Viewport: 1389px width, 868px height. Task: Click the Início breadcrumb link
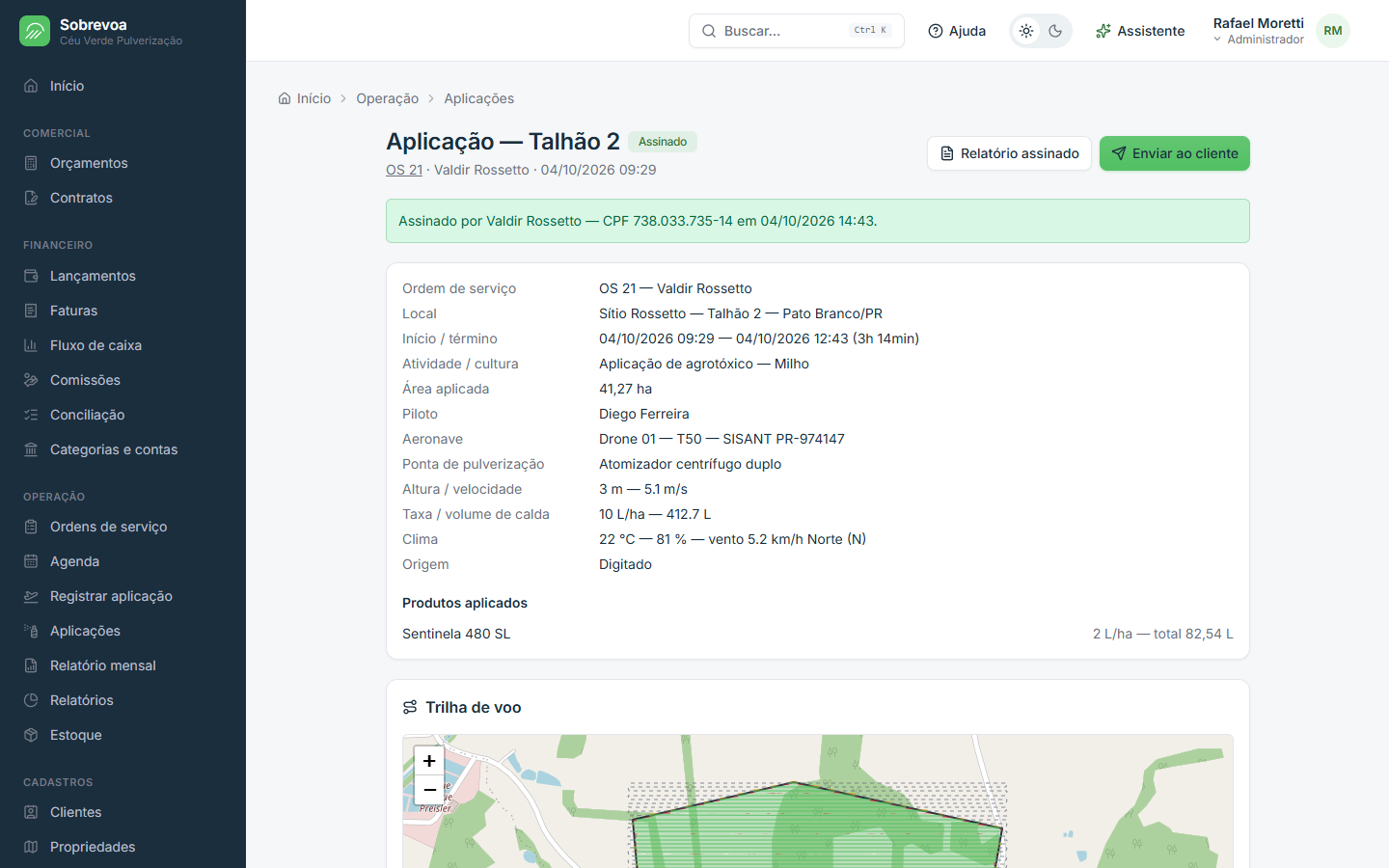click(305, 98)
